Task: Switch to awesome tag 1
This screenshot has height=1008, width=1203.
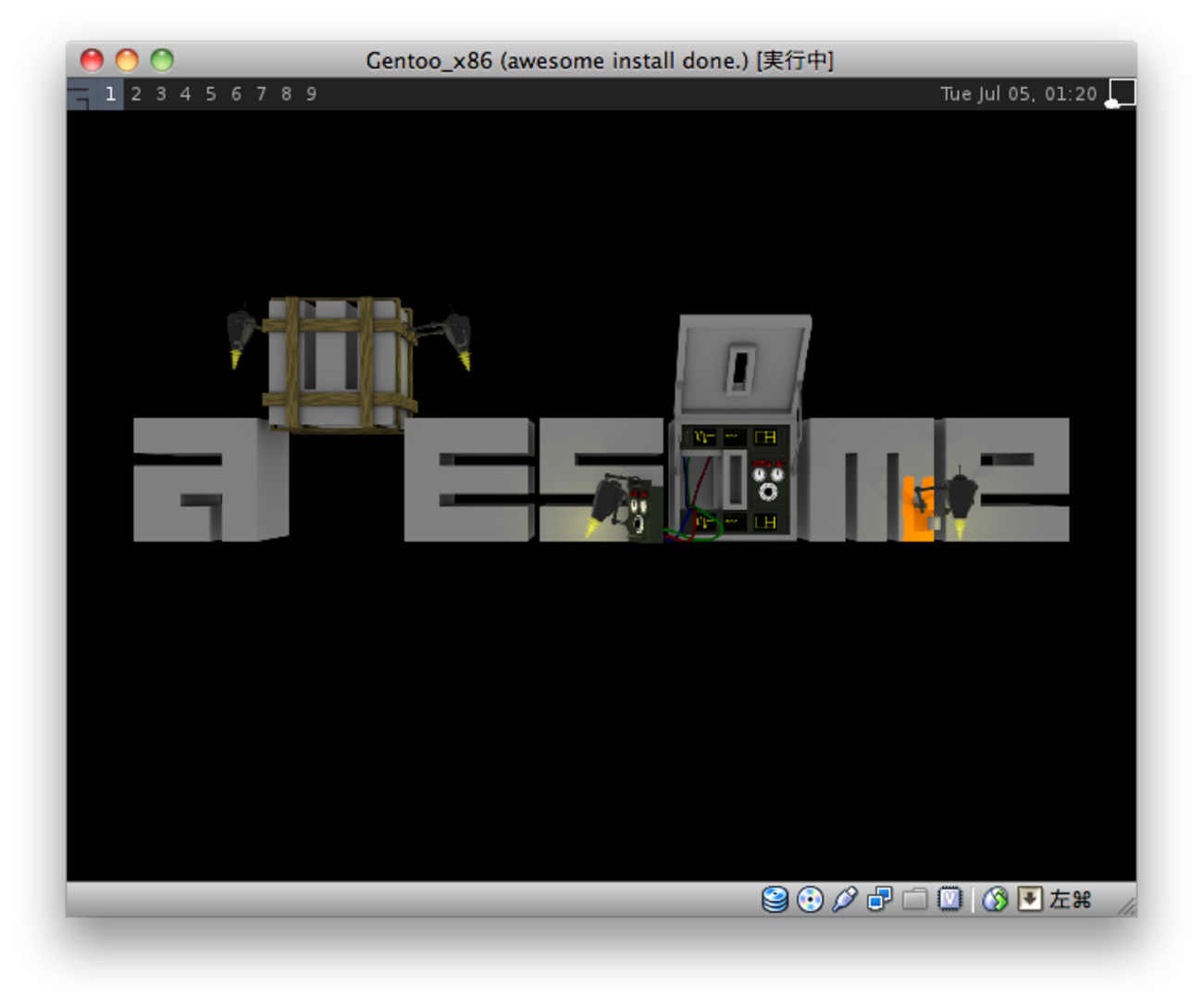Action: tap(110, 94)
